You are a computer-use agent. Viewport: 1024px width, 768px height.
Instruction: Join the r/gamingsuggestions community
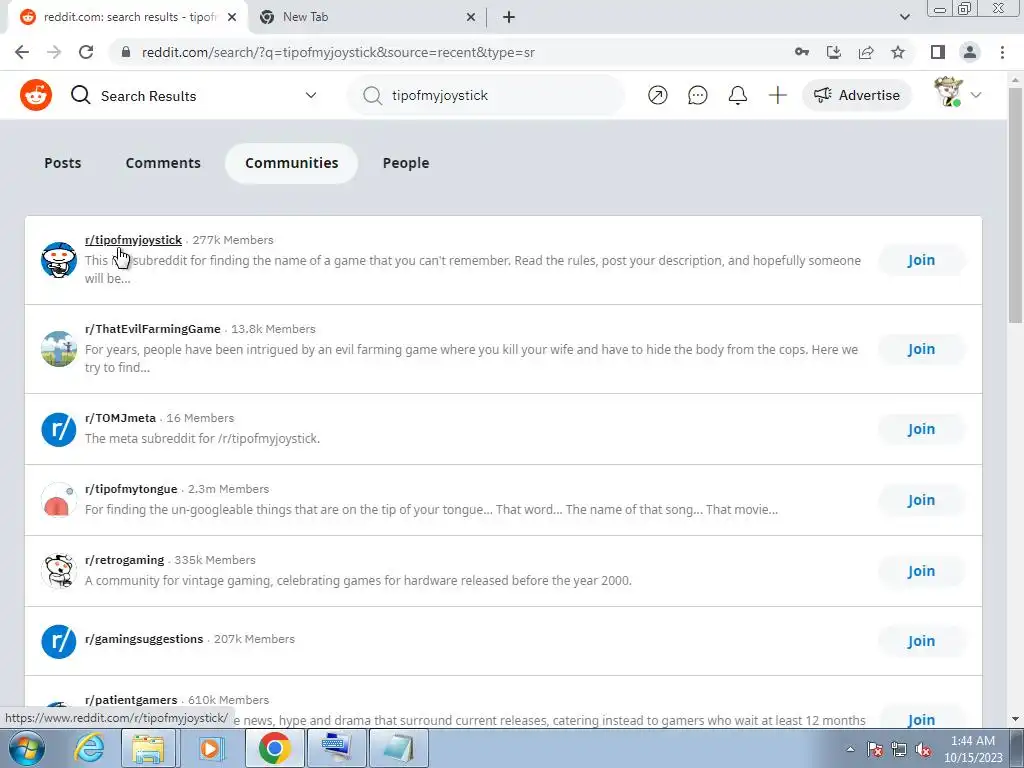point(921,641)
